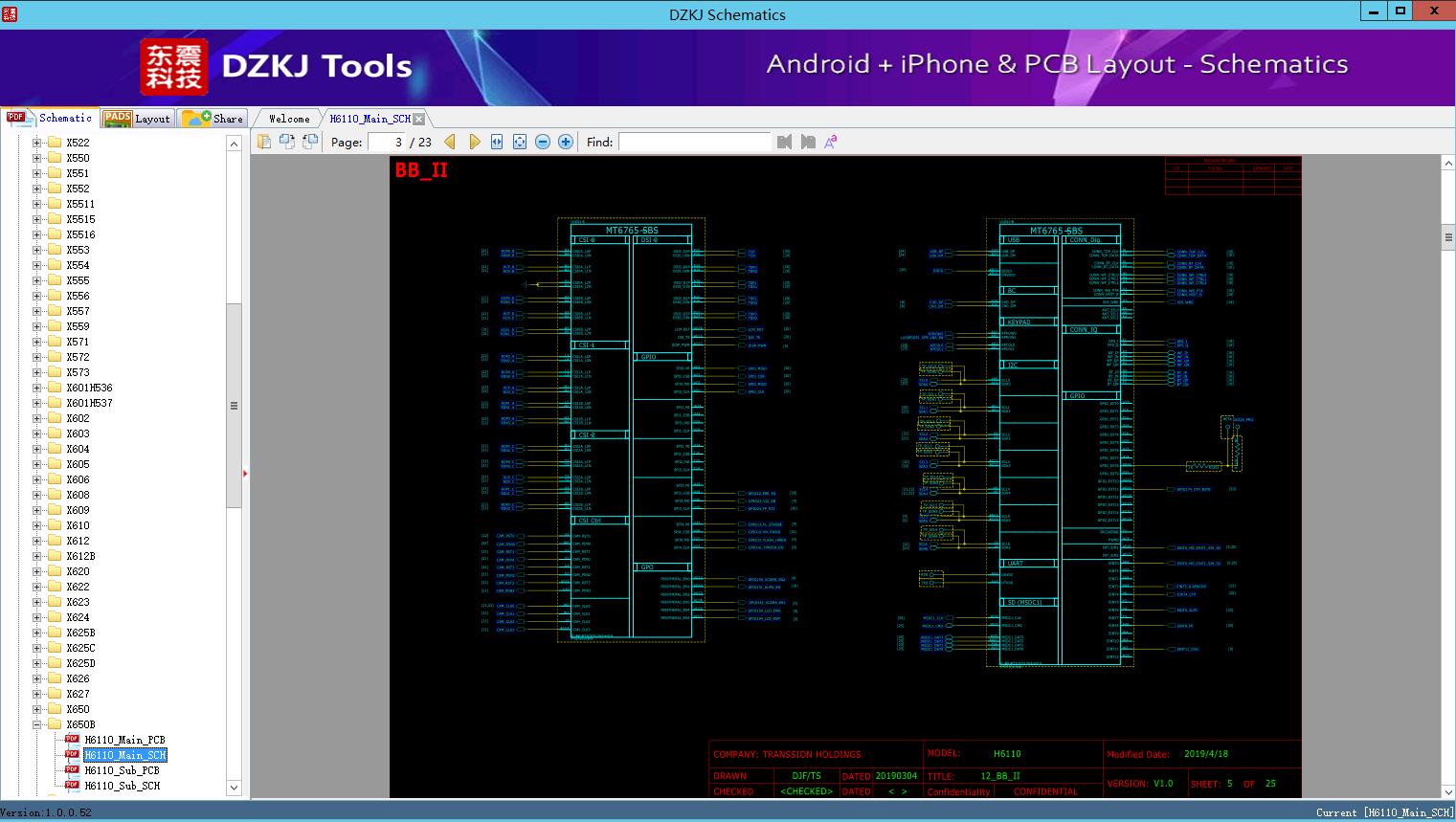Go to the previous page arrow
The height and width of the screenshot is (822, 1456).
click(450, 142)
